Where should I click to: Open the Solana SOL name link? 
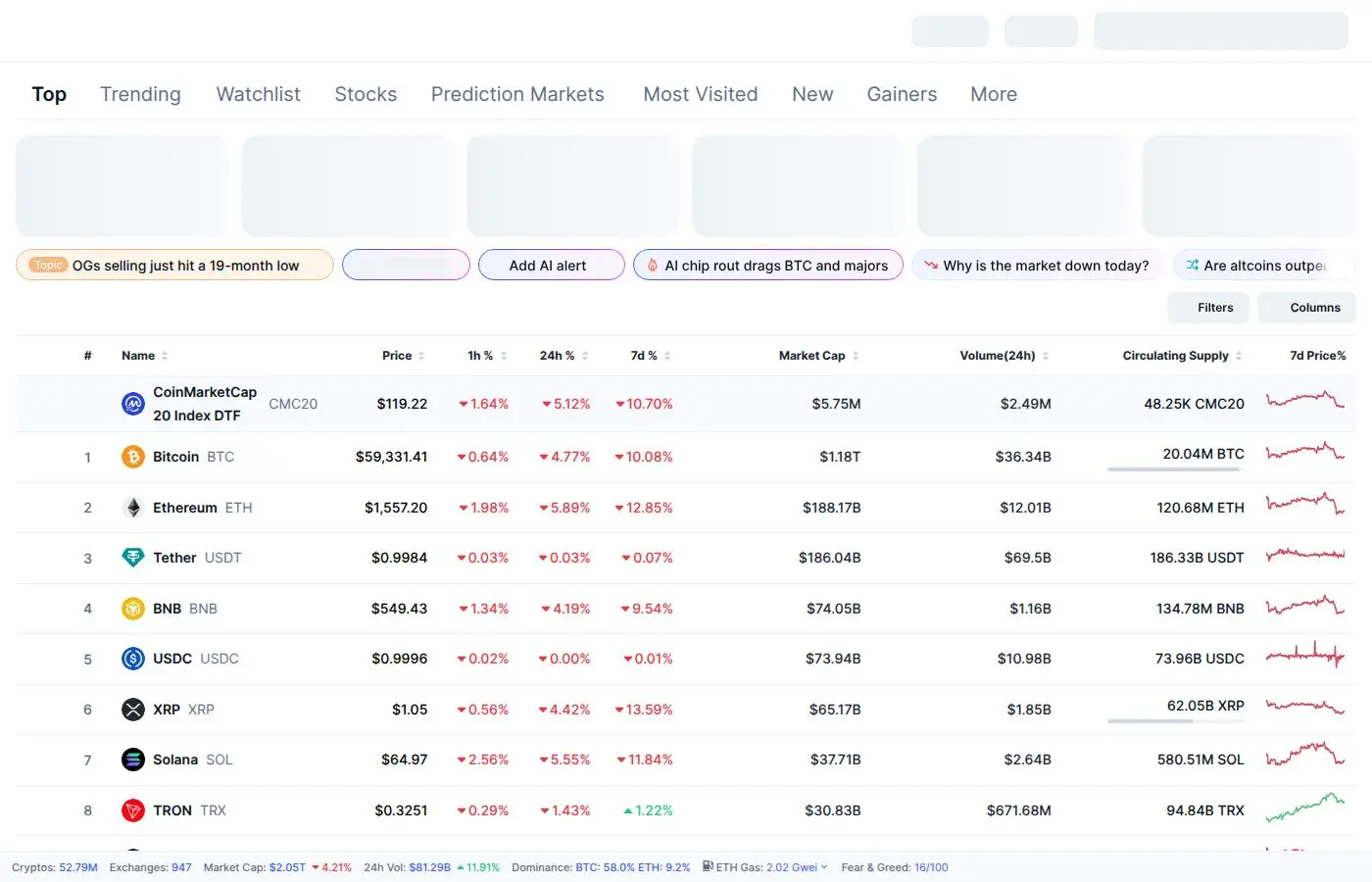[192, 759]
